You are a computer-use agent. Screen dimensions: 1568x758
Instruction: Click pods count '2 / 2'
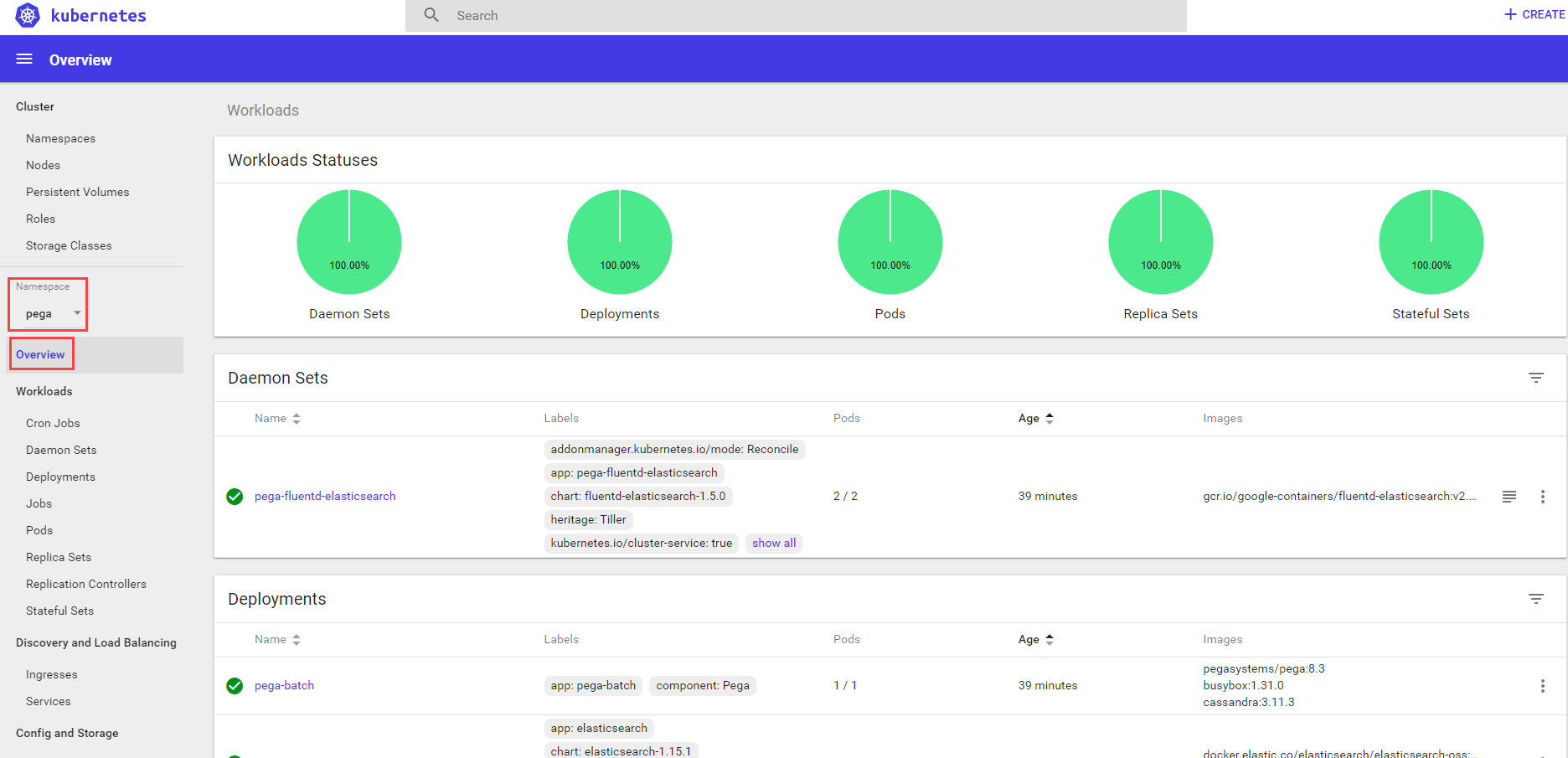tap(845, 496)
